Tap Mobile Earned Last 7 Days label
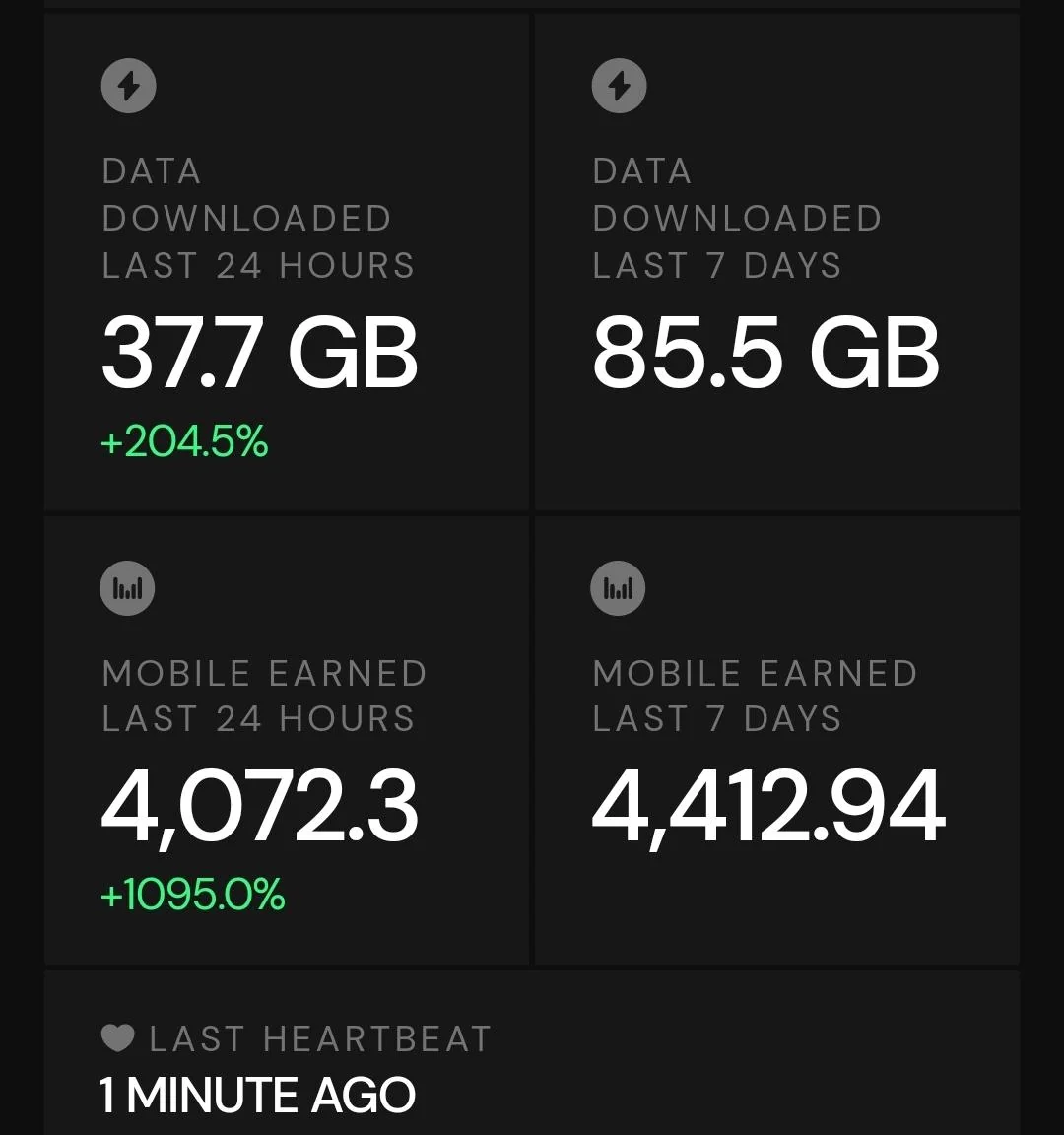This screenshot has height=1135, width=1064. pyautogui.click(x=755, y=696)
